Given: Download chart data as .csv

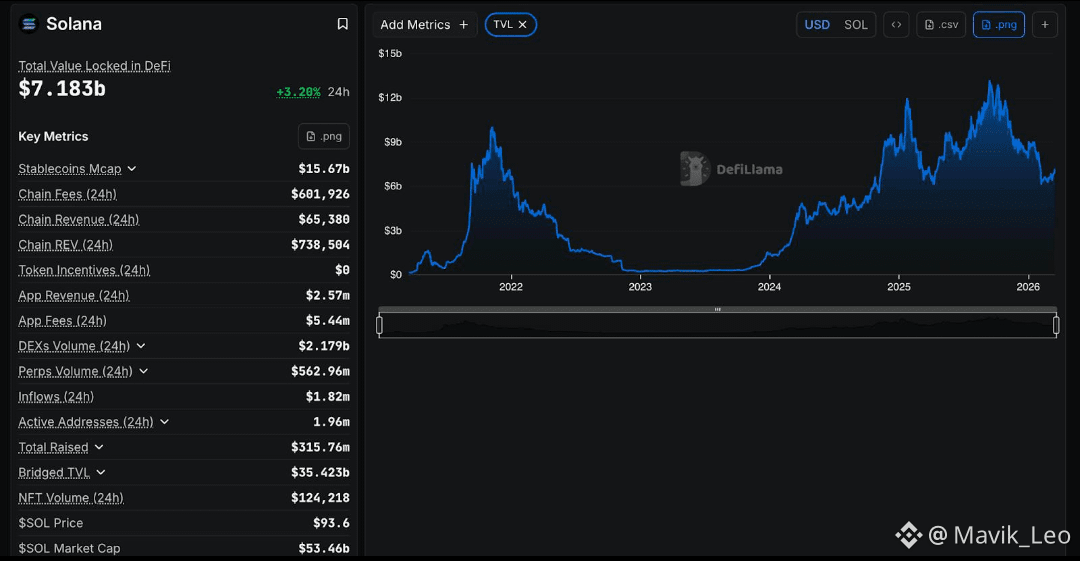Looking at the screenshot, I should [941, 25].
